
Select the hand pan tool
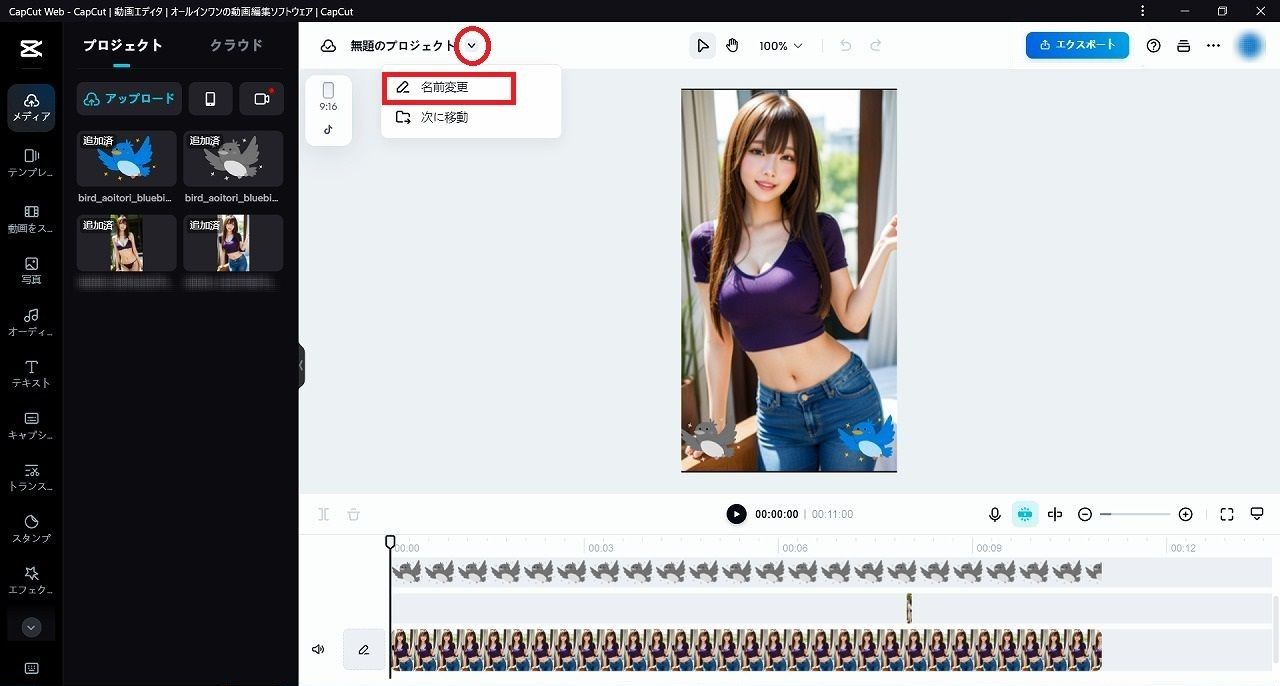(732, 46)
